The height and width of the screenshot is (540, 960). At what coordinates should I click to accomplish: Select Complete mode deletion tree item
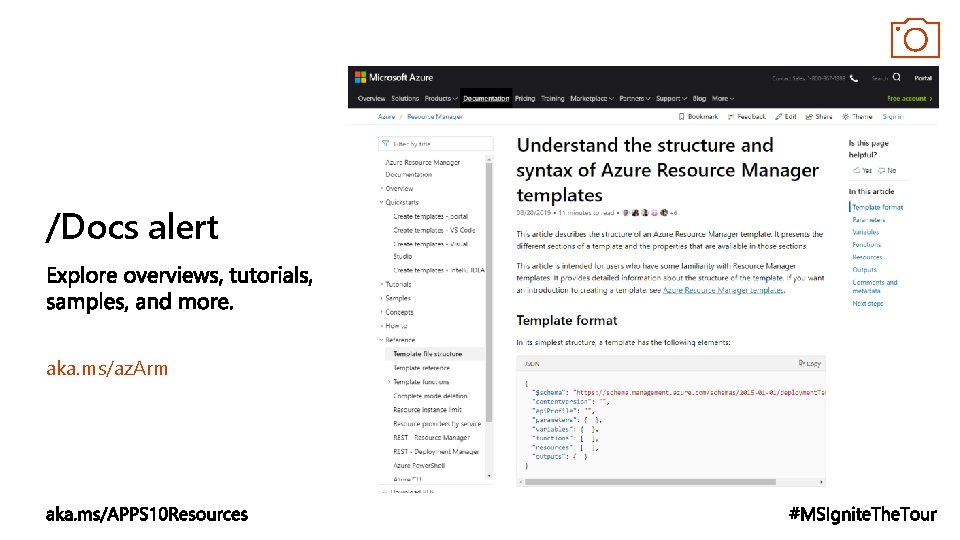[430, 396]
